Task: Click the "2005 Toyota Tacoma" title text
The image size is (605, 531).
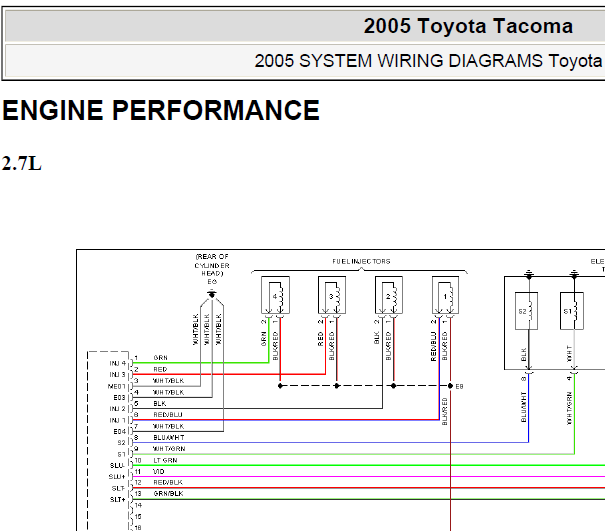Action: click(x=468, y=26)
